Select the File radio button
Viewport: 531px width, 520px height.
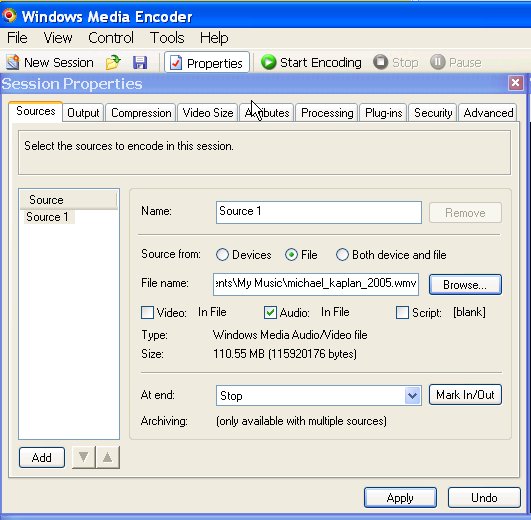pyautogui.click(x=292, y=255)
